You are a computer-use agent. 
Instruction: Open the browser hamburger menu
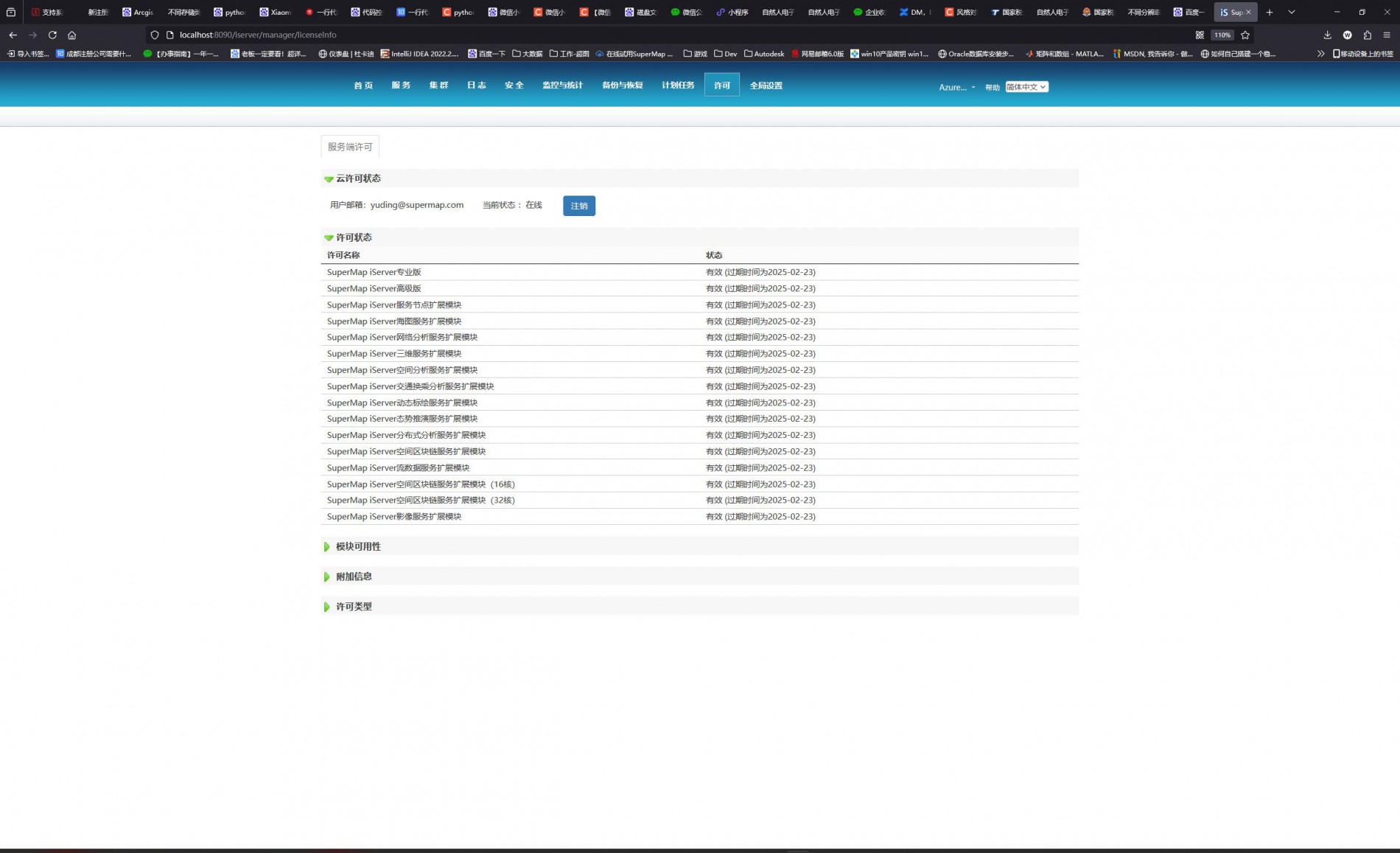click(1387, 35)
